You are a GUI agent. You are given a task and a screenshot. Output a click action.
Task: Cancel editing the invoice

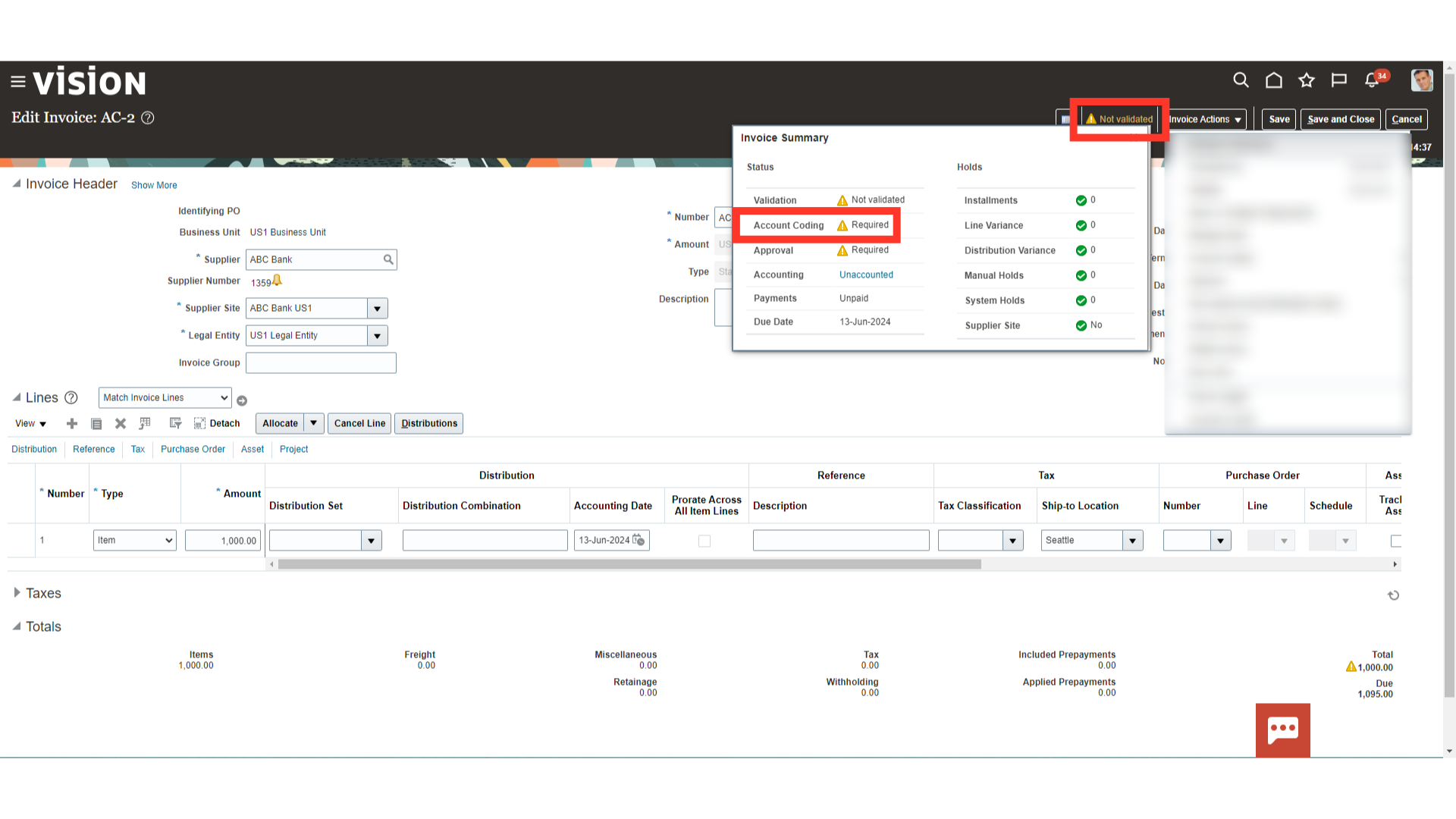[x=1407, y=119]
